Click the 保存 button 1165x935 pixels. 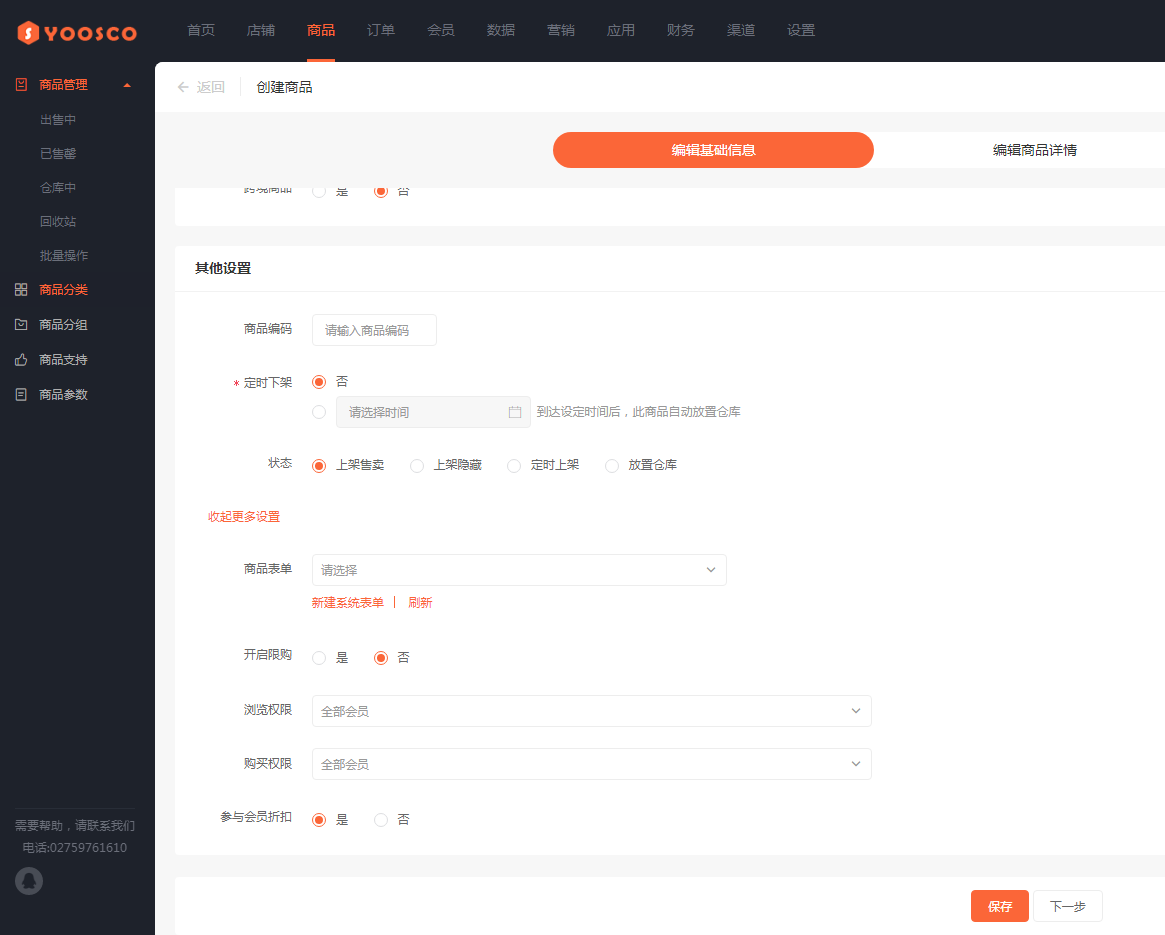1000,906
